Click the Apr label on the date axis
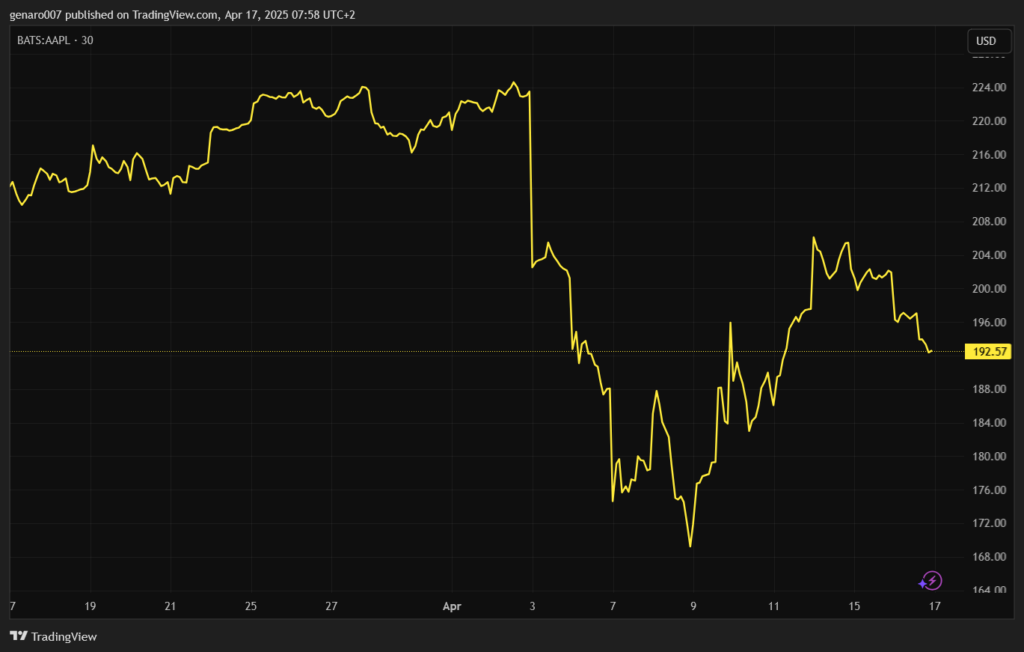The width and height of the screenshot is (1024, 652). coord(451,607)
